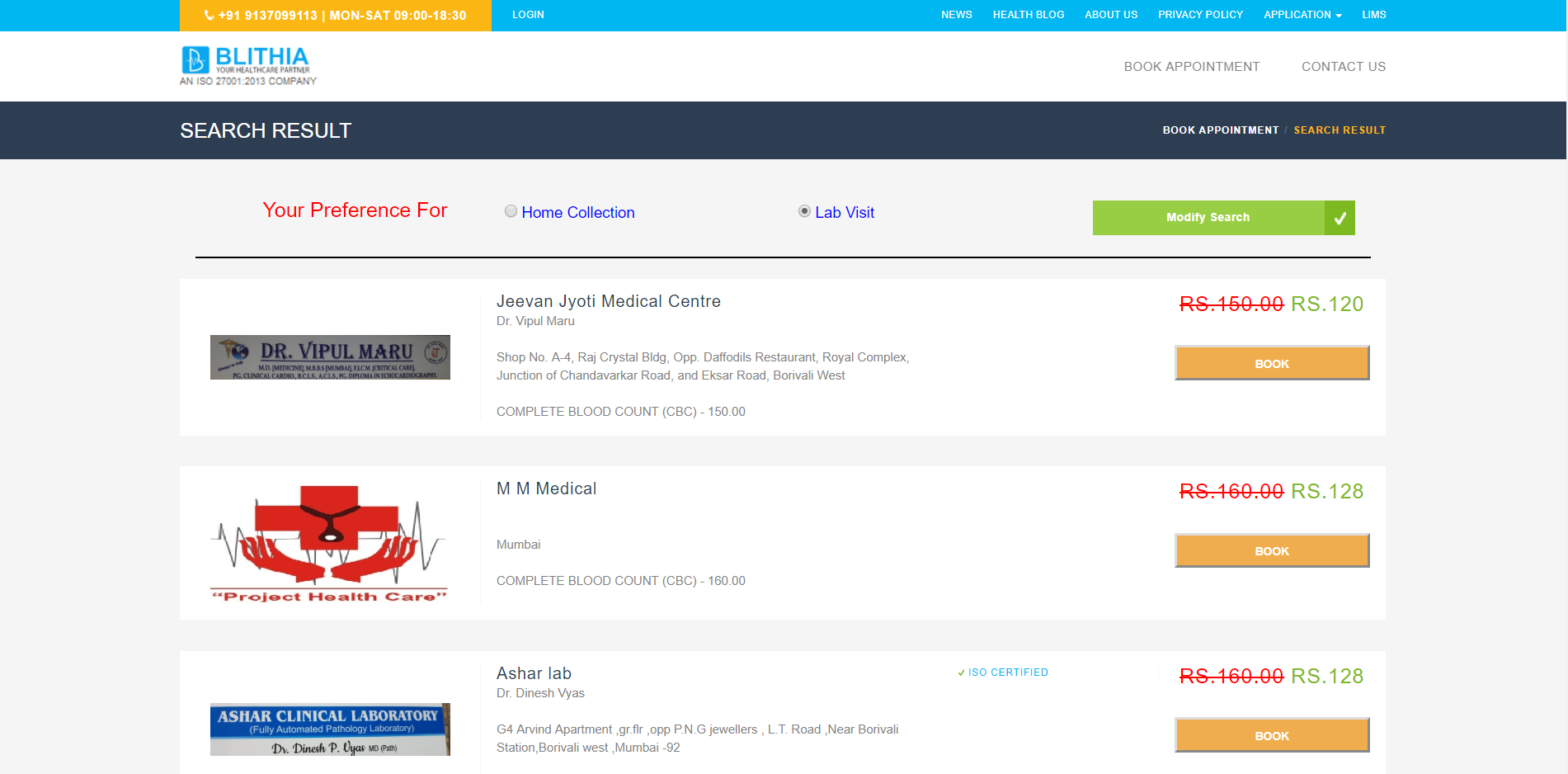The width and height of the screenshot is (1568, 774).
Task: Click the Dr. Vipul Maru doctor name text
Action: click(535, 321)
